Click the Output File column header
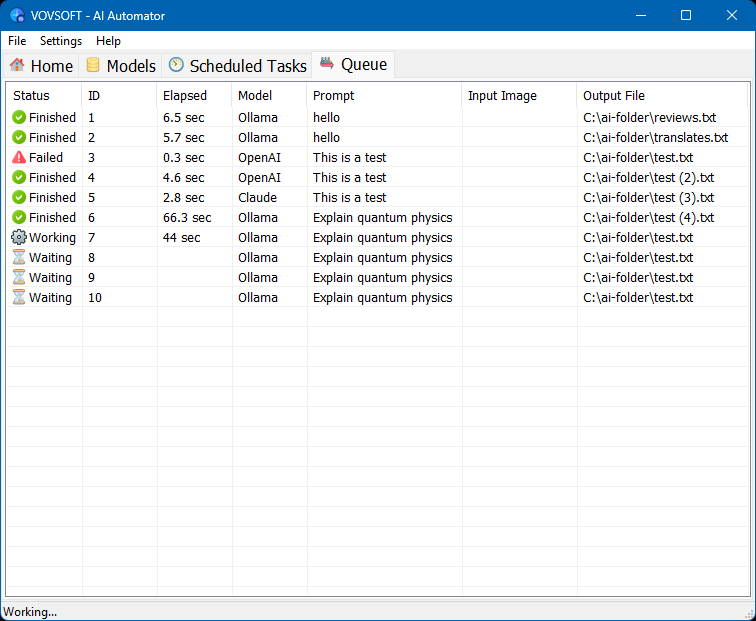 click(614, 96)
